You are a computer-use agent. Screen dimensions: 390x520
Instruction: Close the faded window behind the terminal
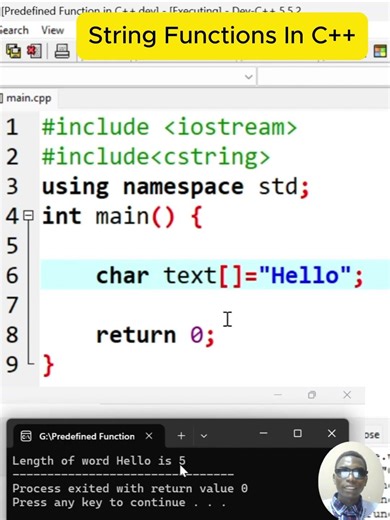[x=347, y=395]
